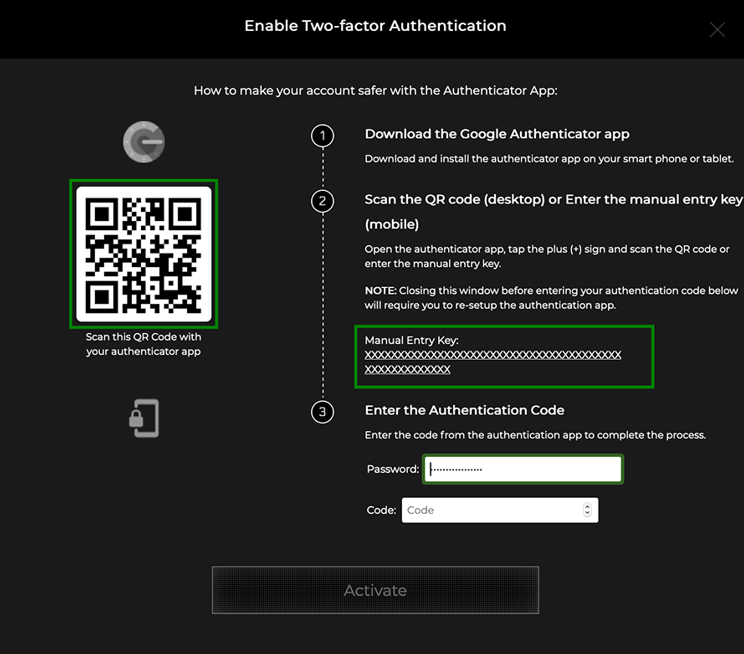The width and height of the screenshot is (744, 654).
Task: Select the manual entry key text
Action: (493, 362)
